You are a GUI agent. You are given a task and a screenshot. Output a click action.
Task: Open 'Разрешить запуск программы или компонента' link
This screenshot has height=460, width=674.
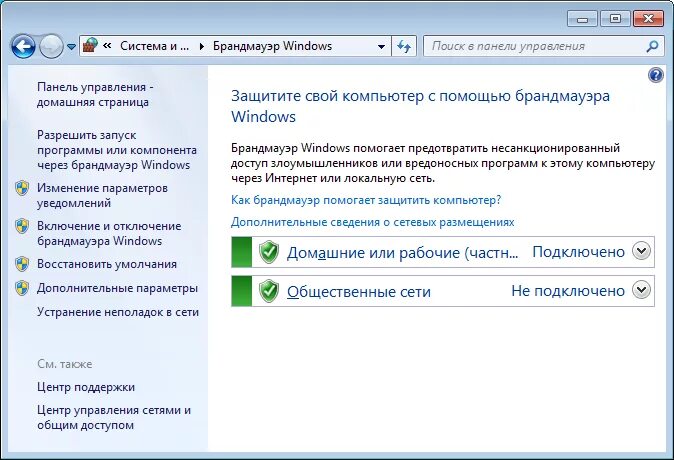[x=116, y=150]
